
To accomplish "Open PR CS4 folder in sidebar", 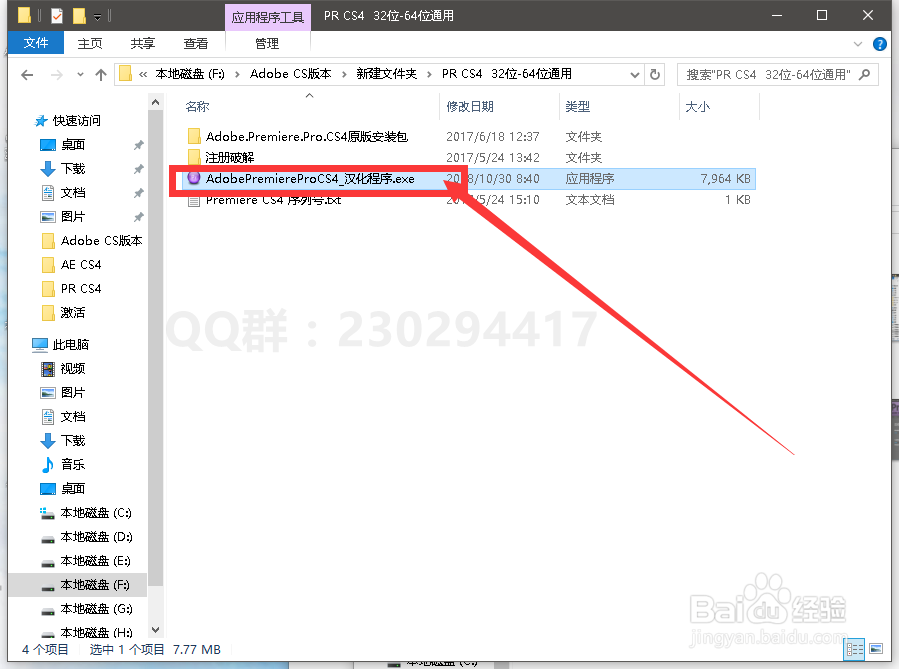I will click(81, 289).
